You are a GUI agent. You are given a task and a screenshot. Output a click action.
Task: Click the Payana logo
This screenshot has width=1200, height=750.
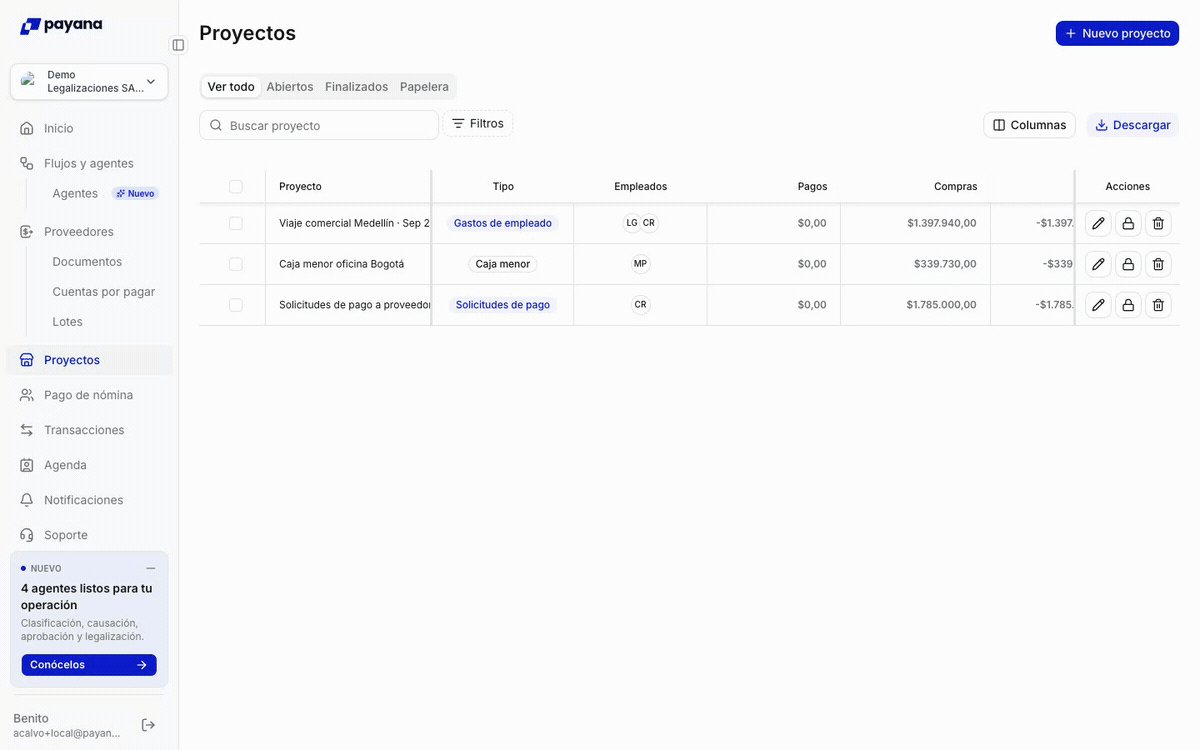click(61, 26)
